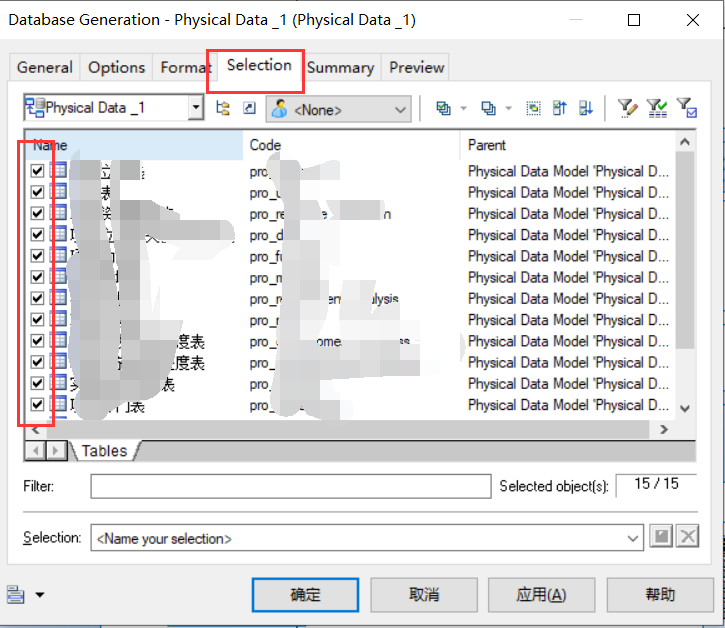
Task: Click the list's scroll-down arrow
Action: click(x=685, y=408)
